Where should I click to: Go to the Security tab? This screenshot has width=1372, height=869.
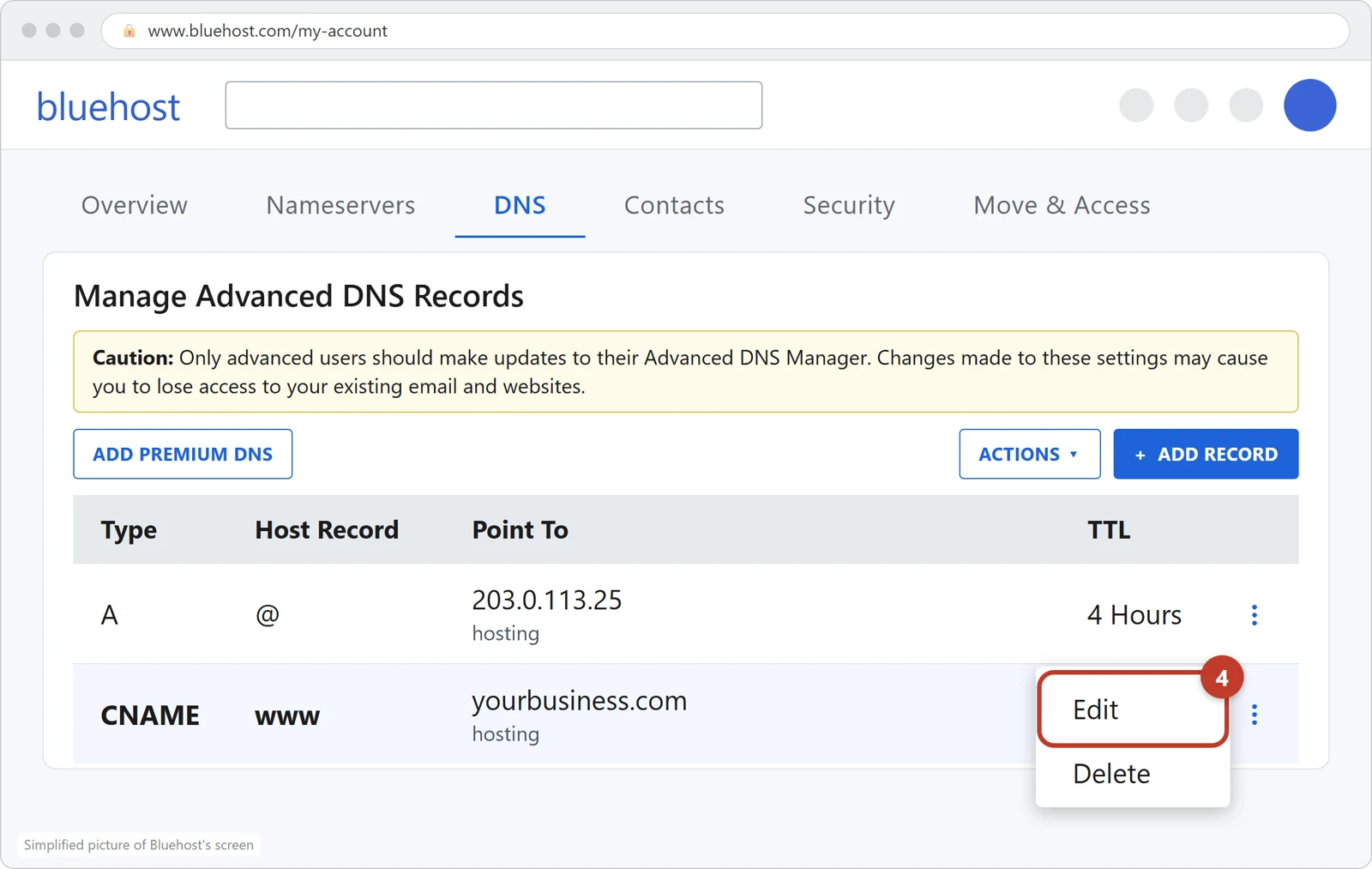tap(849, 205)
